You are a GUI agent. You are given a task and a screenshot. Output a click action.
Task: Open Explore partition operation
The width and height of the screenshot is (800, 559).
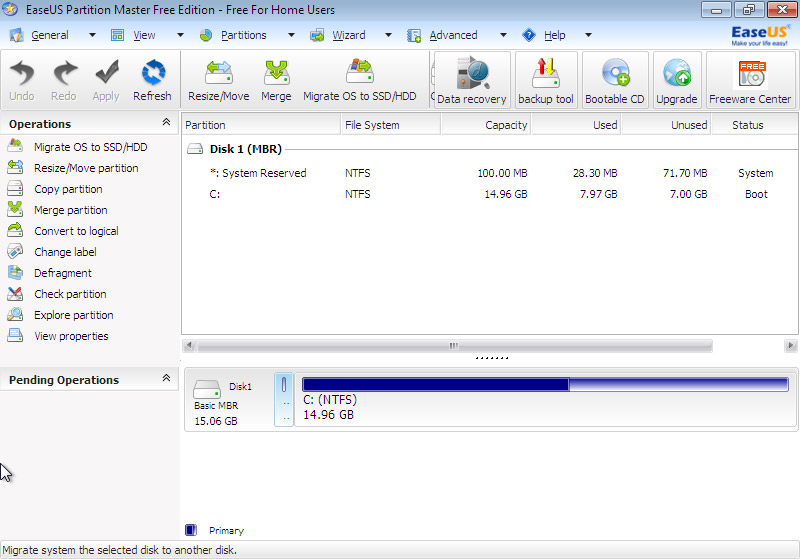point(73,315)
